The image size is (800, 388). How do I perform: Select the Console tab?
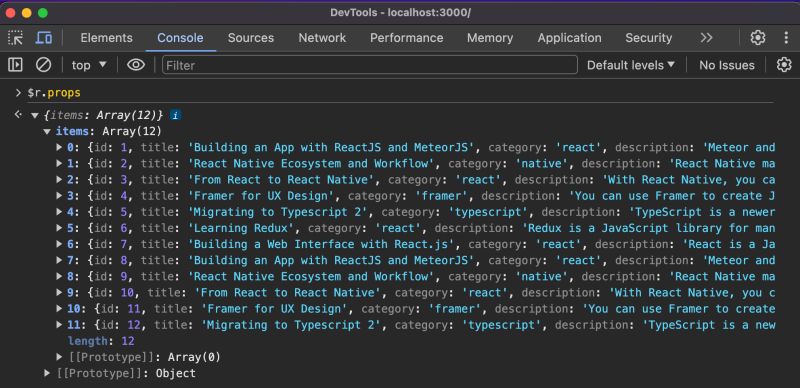pos(180,38)
